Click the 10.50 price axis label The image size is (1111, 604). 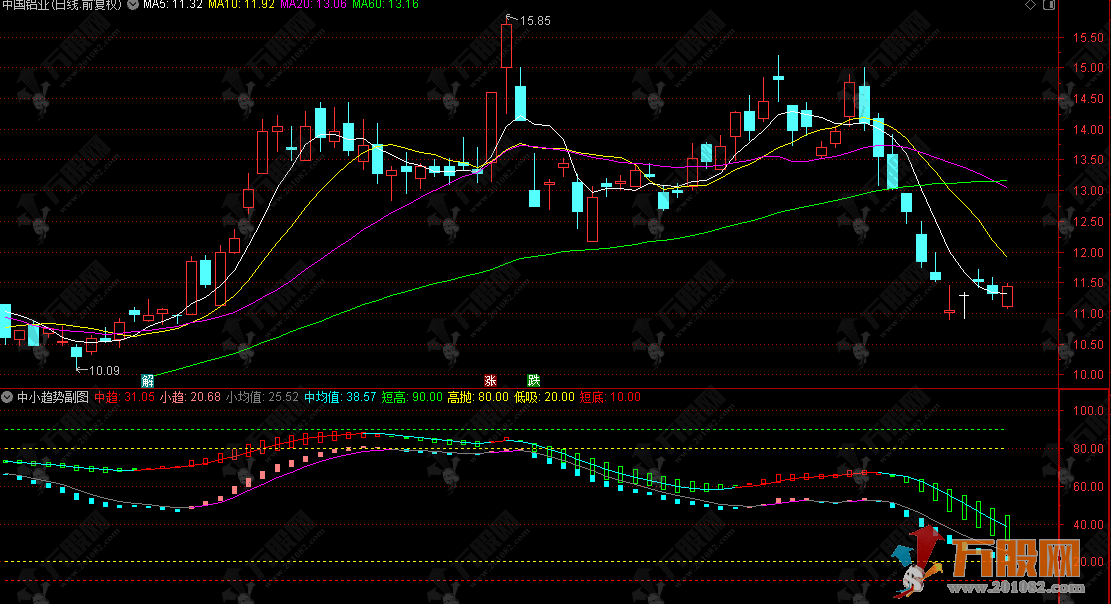tap(1088, 345)
